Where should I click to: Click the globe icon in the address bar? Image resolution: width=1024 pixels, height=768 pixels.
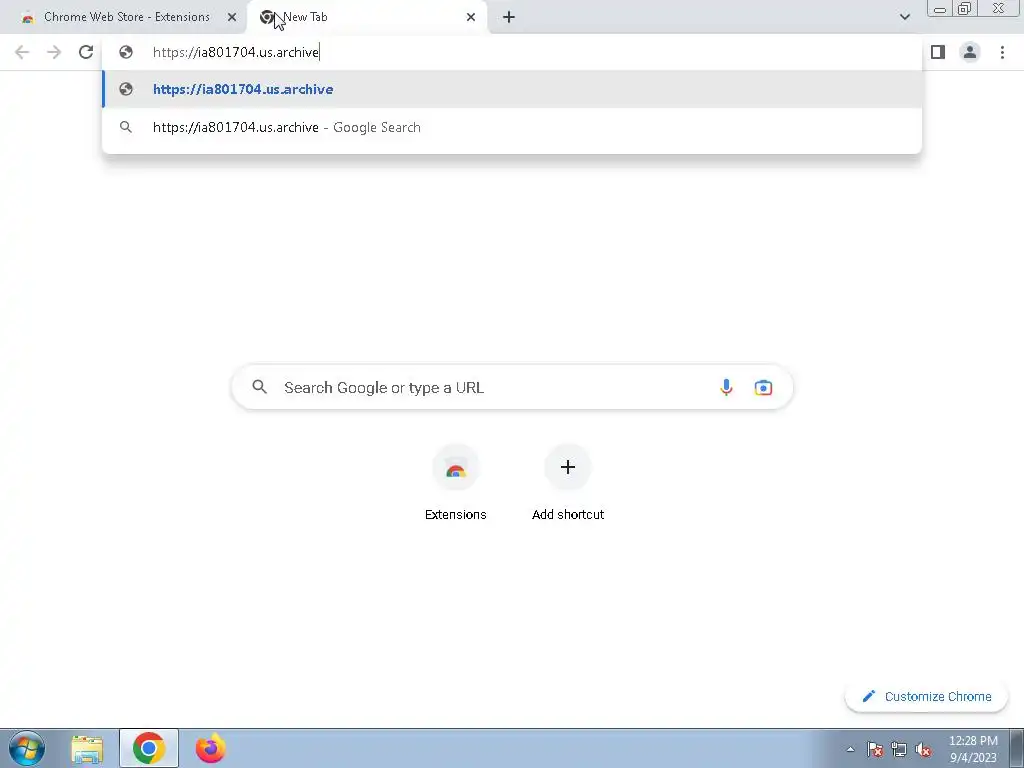[126, 52]
